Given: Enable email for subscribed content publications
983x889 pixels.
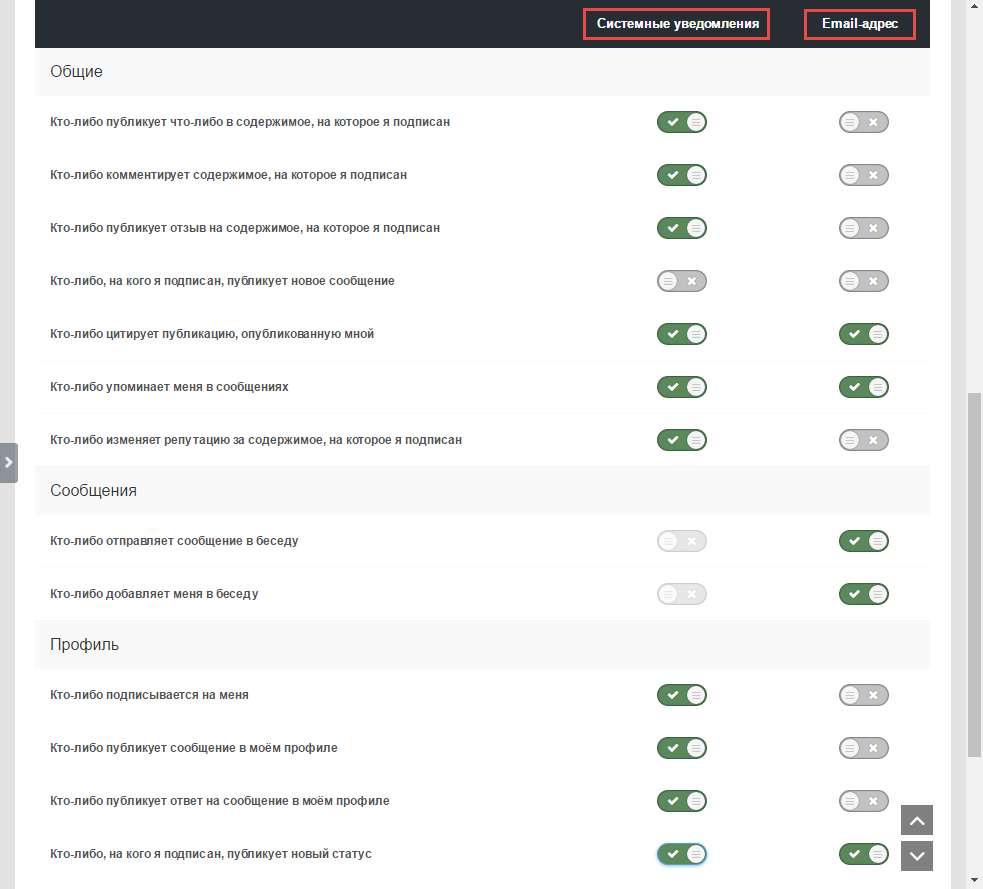Looking at the screenshot, I should 863,122.
